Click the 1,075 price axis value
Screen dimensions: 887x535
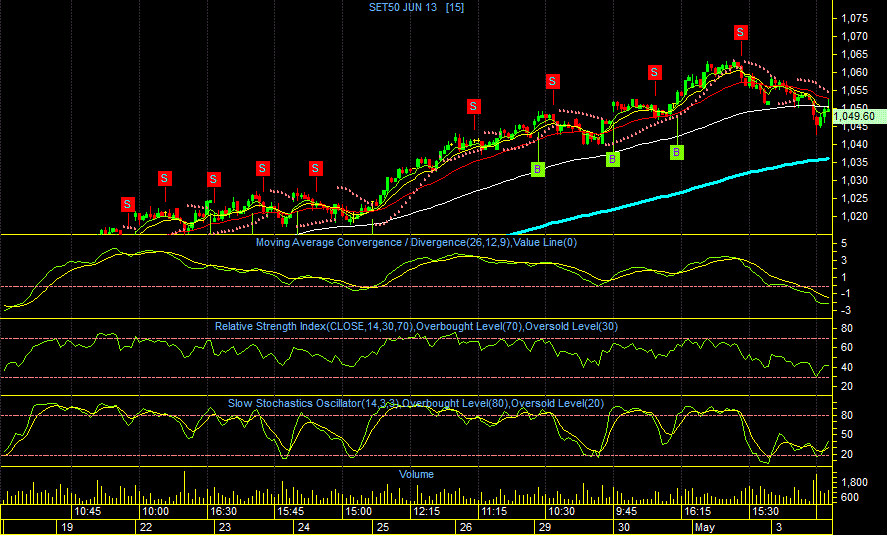click(x=854, y=19)
